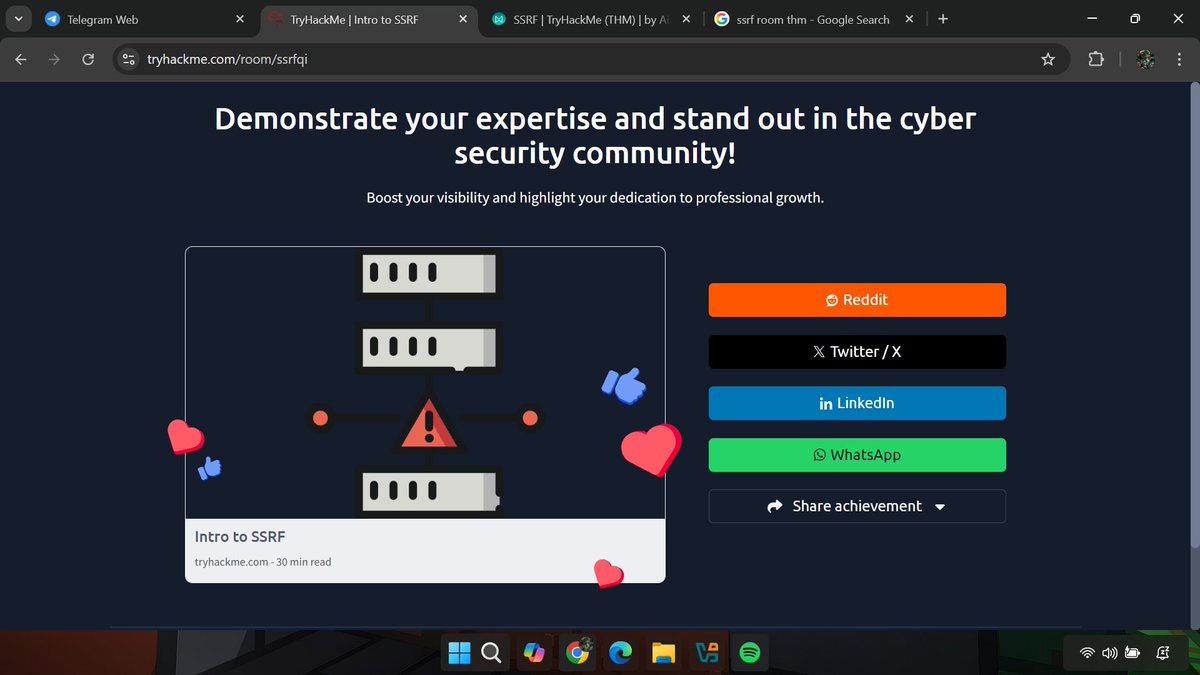Open the tab search chevron
This screenshot has width=1200, height=675.
pyautogui.click(x=18, y=18)
